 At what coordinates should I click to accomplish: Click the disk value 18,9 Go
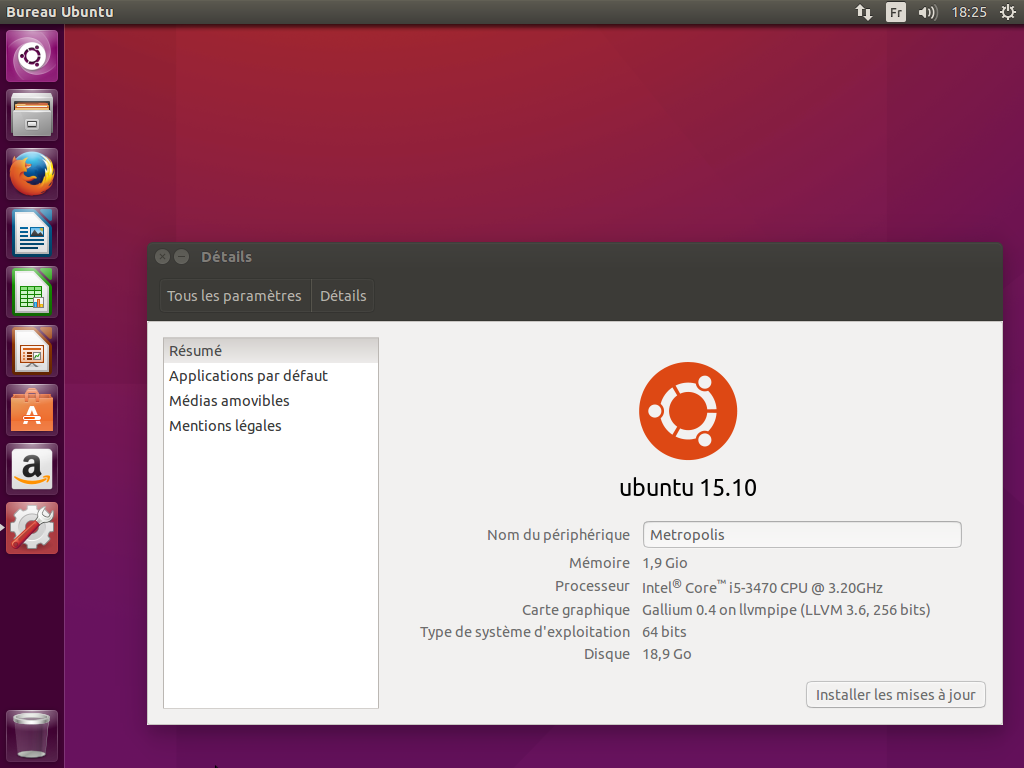click(x=667, y=654)
